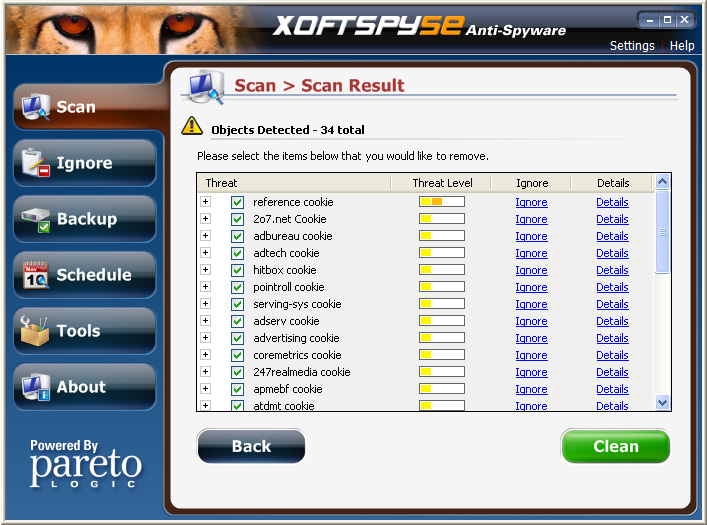Click the scrollbar up arrow

click(662, 182)
